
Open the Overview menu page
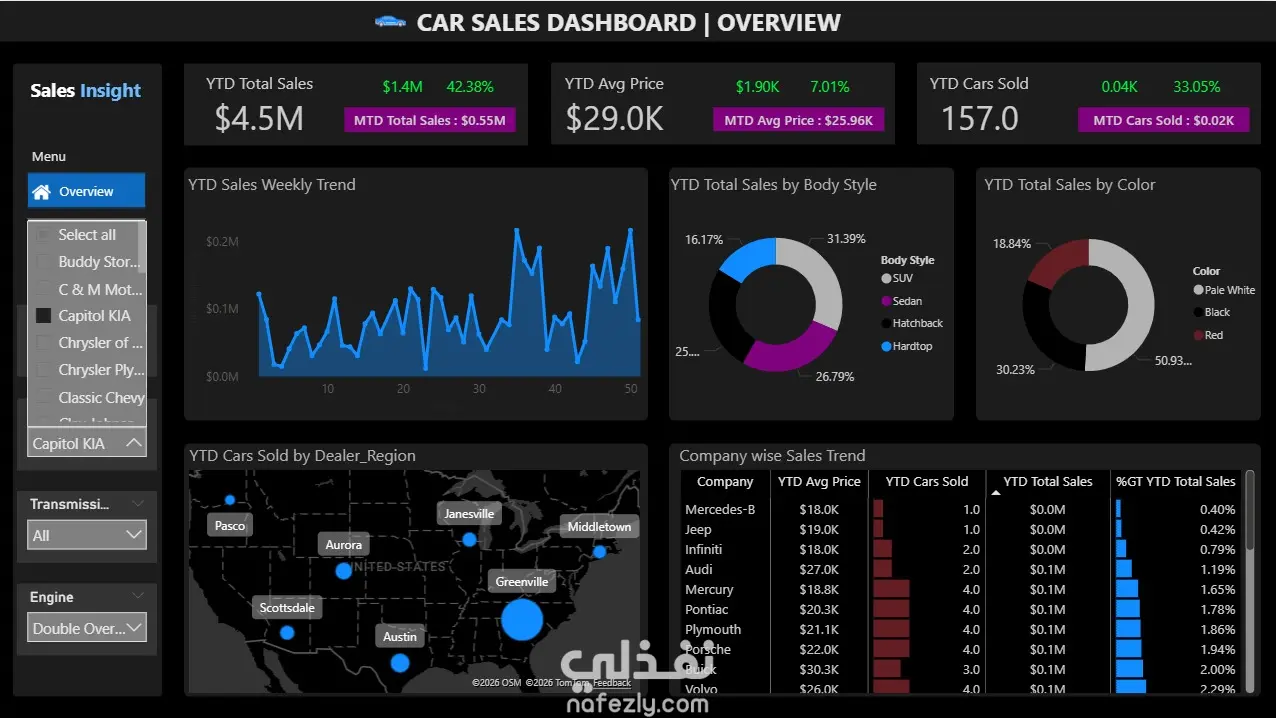click(x=86, y=191)
